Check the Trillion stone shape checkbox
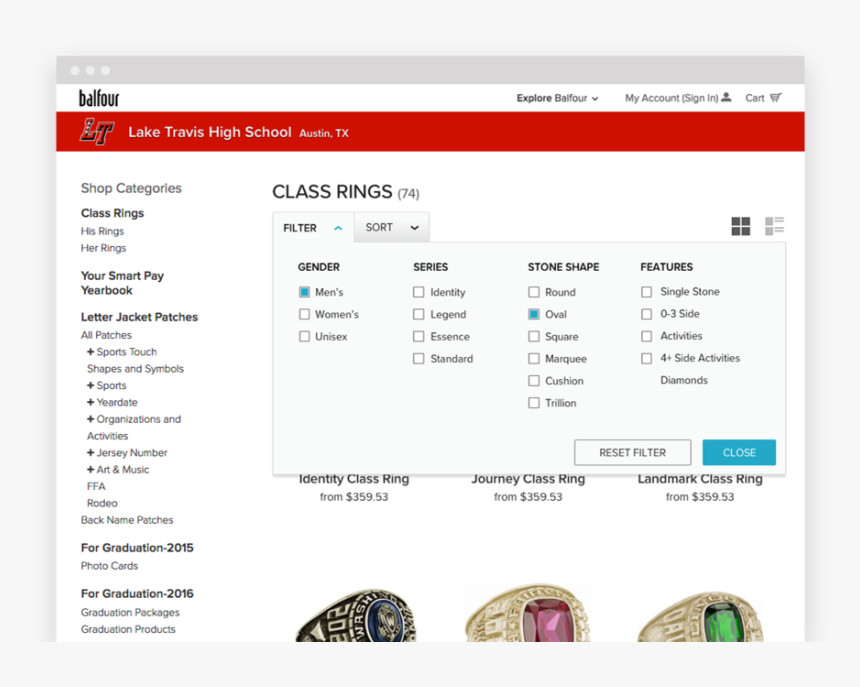Screen dimensions: 860x687 click(x=534, y=403)
